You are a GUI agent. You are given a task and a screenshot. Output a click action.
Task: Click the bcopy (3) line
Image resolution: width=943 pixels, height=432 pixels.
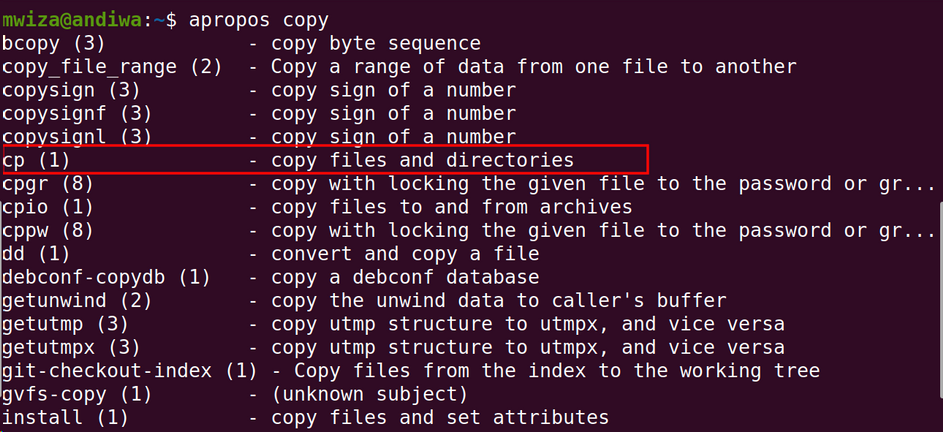click(241, 43)
